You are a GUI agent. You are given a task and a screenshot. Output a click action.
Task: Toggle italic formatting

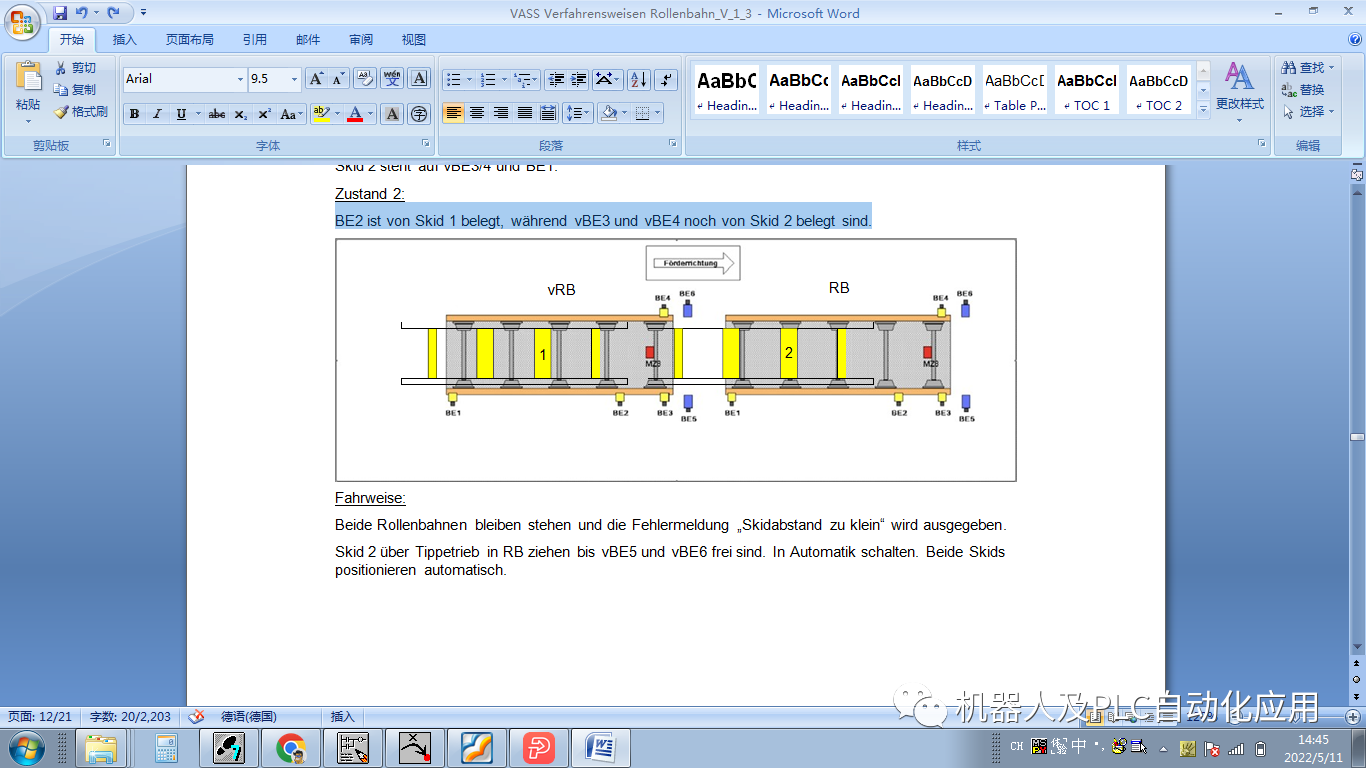coord(157,113)
